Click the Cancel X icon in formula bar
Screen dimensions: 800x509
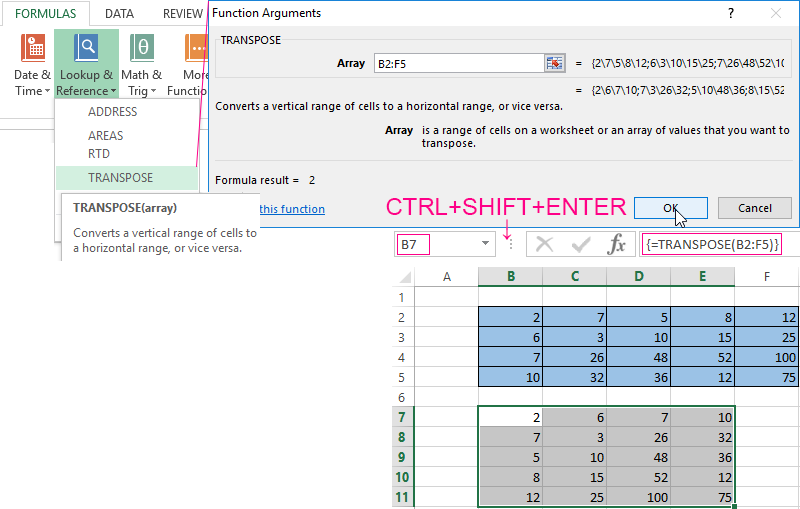pos(544,244)
